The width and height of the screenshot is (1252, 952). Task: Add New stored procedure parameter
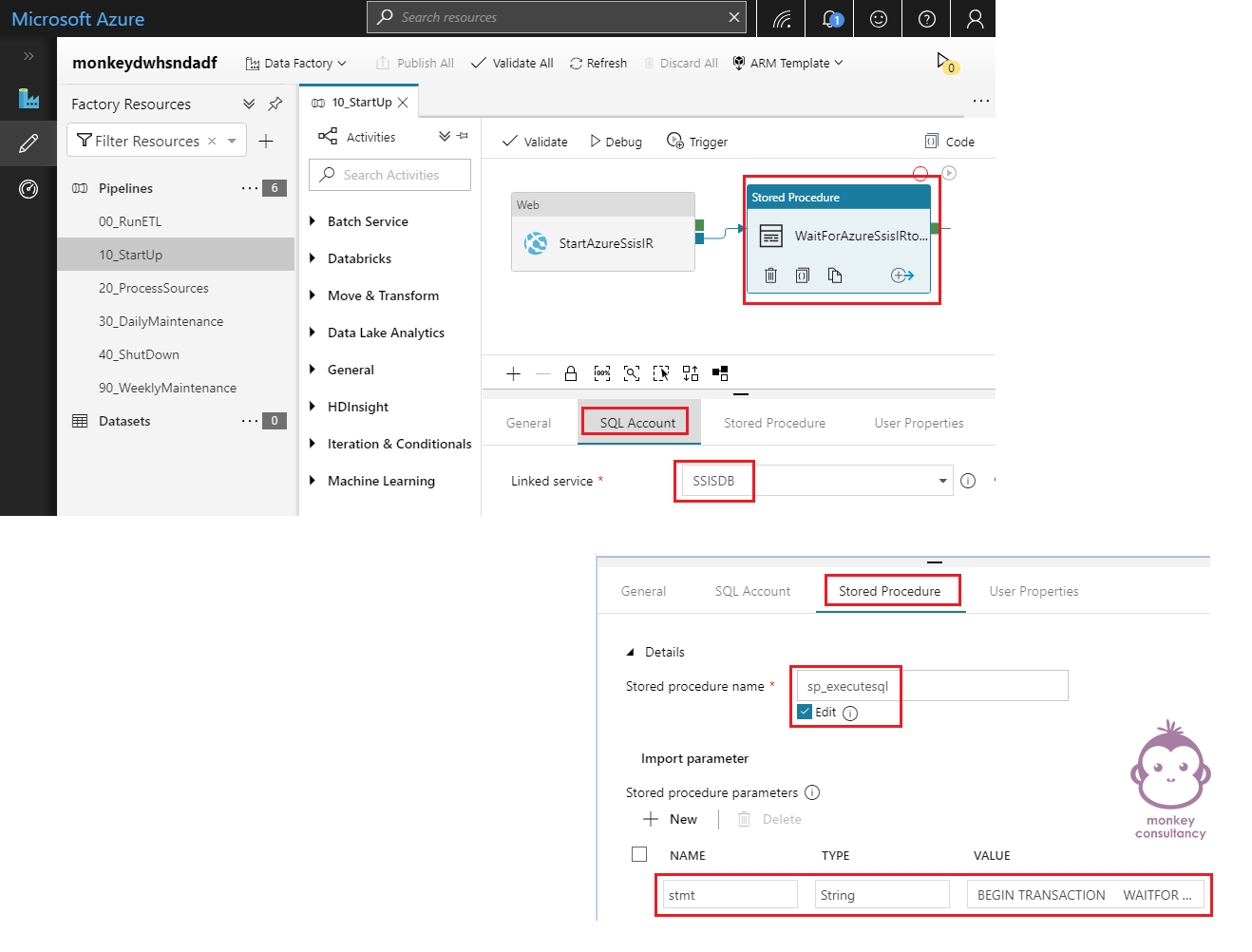[x=671, y=819]
